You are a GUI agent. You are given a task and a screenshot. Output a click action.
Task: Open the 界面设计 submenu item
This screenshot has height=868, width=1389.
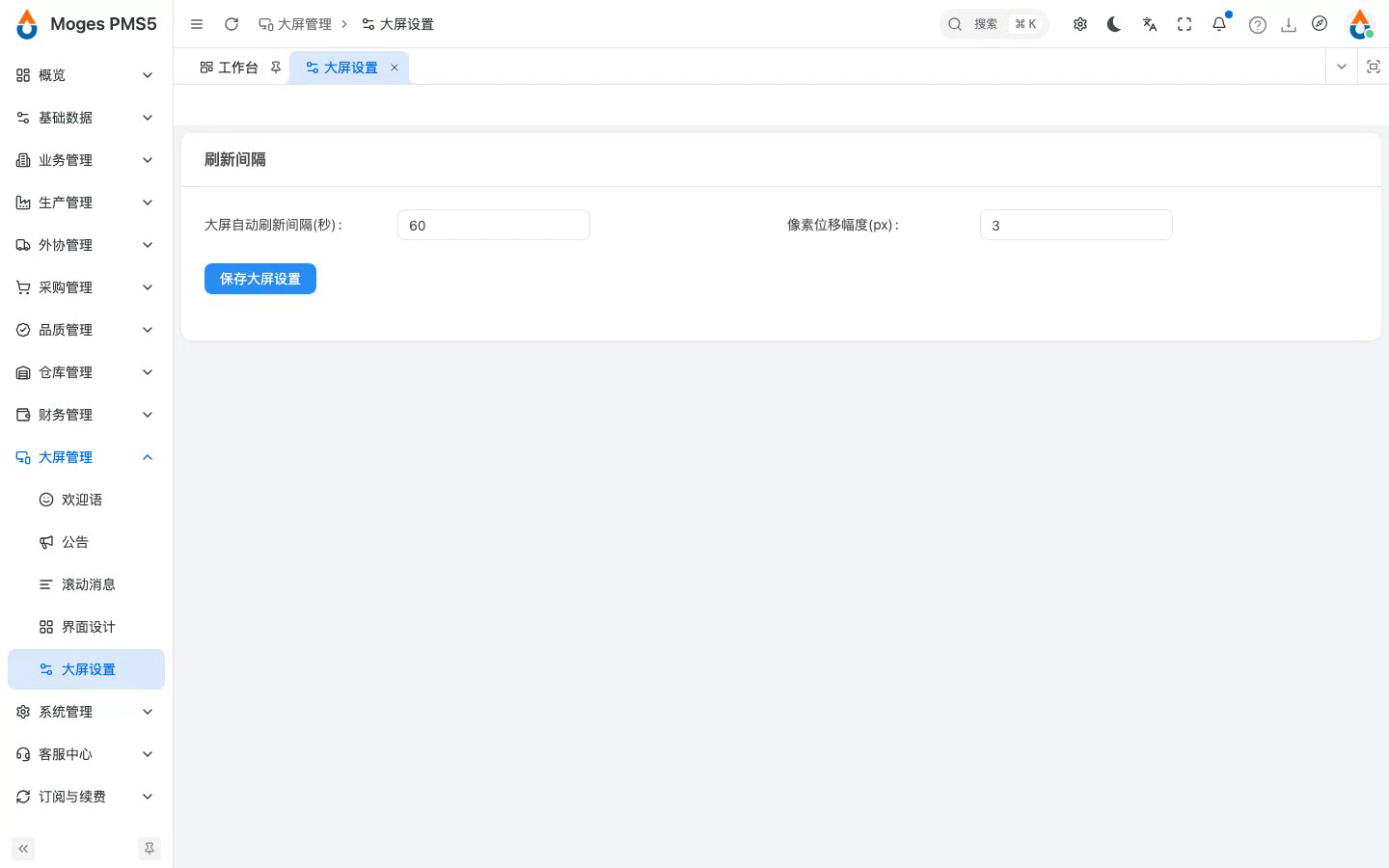click(x=86, y=627)
